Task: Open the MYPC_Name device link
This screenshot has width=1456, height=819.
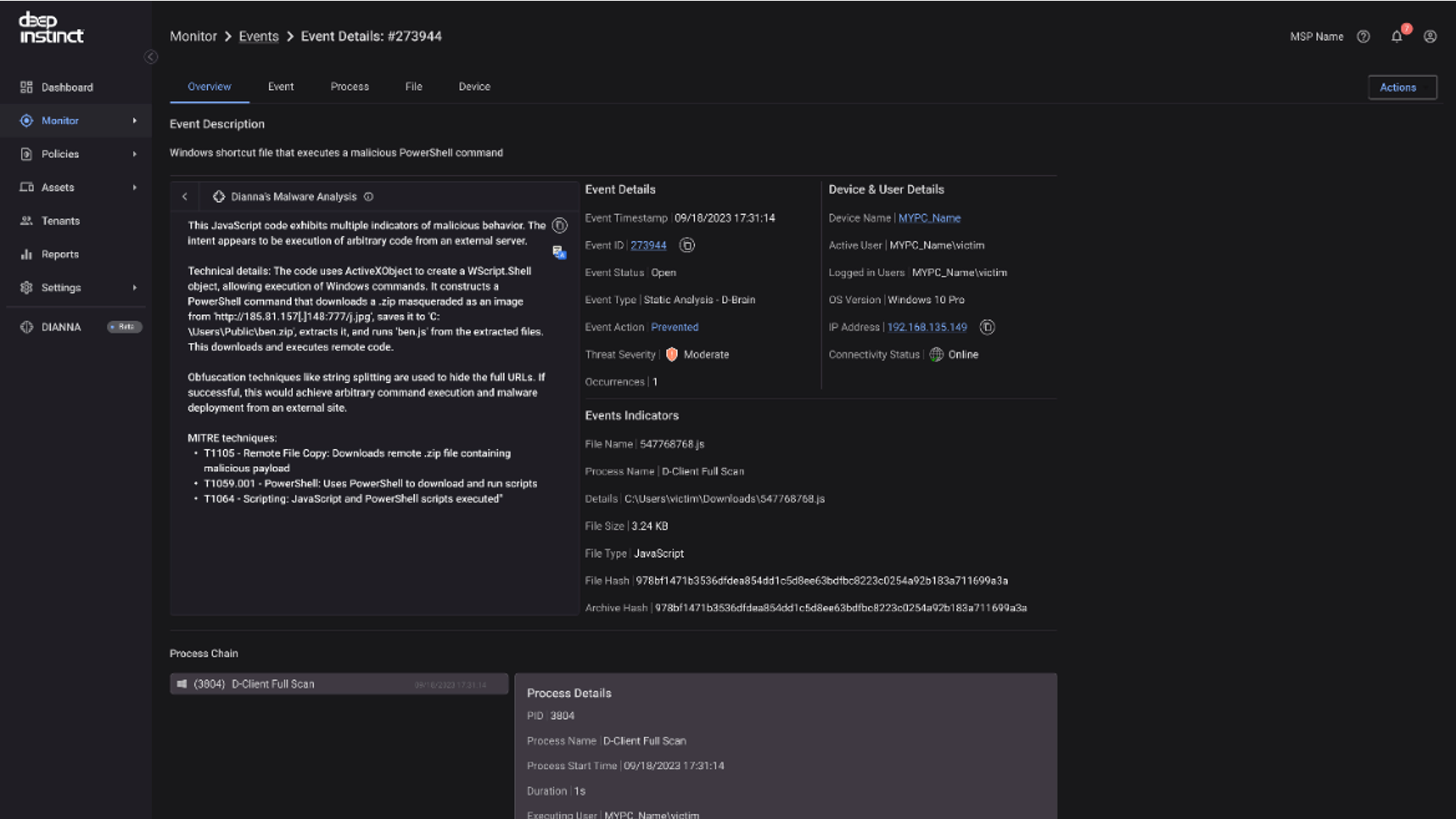Action: coord(929,218)
